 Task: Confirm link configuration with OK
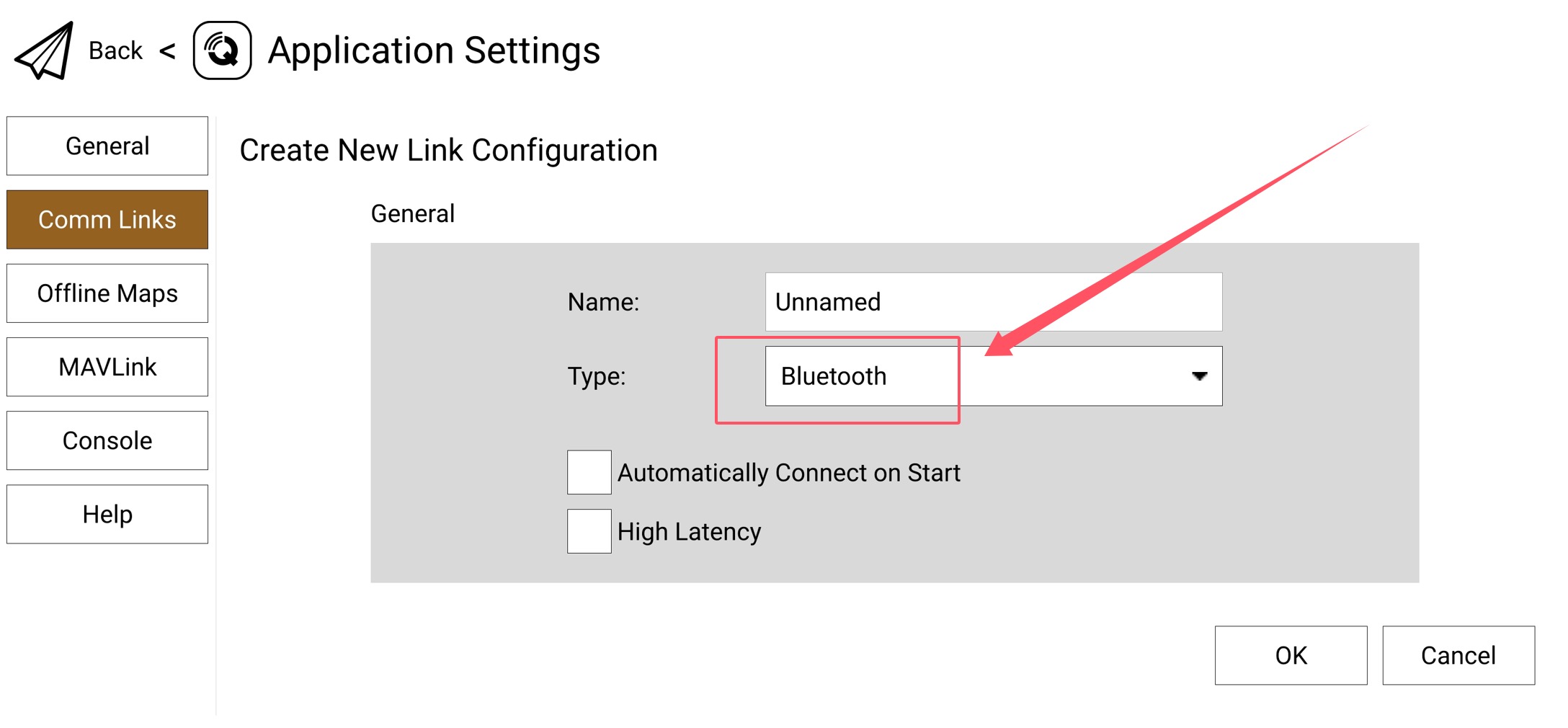point(1291,655)
